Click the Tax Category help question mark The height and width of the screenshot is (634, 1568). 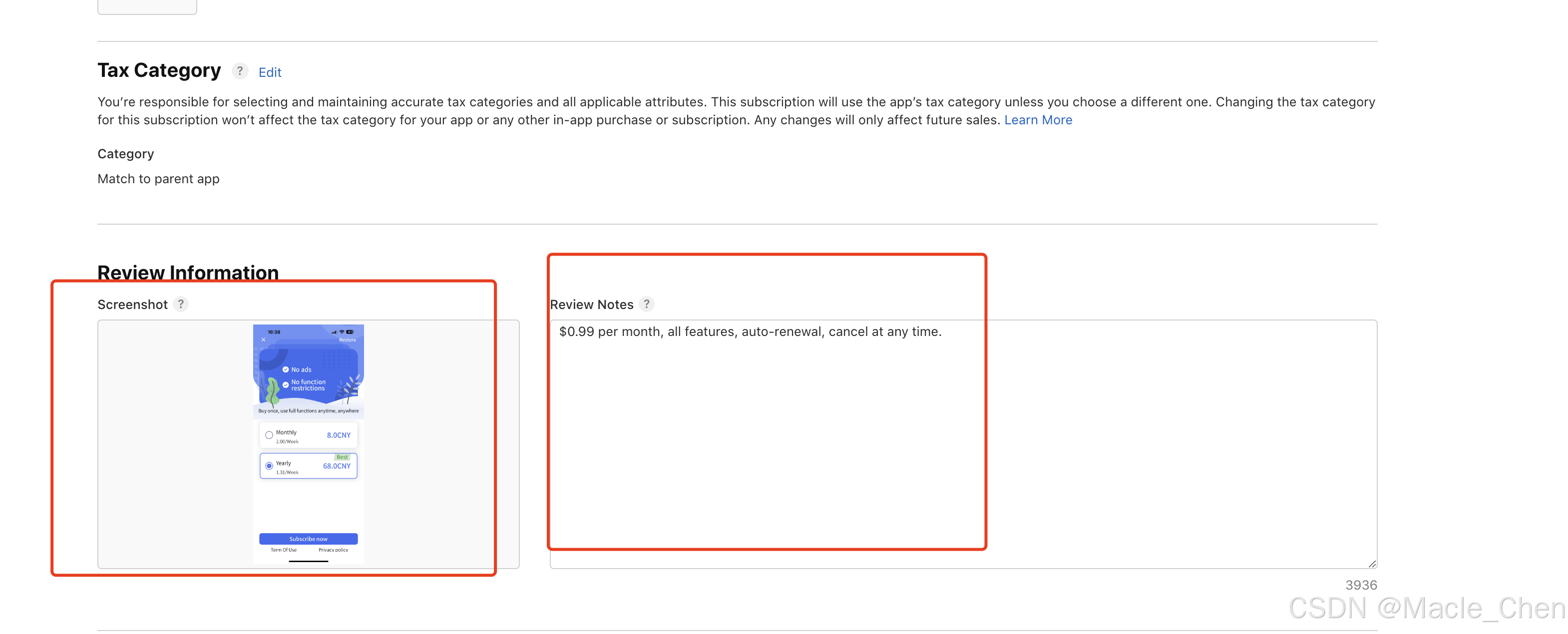point(240,71)
